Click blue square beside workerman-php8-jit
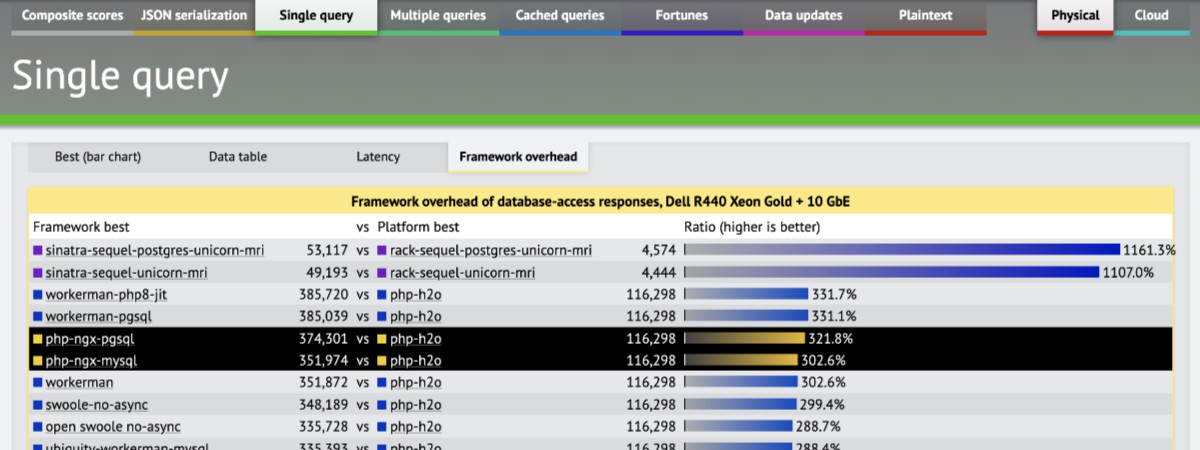Viewport: 1200px width, 450px height. 38,295
